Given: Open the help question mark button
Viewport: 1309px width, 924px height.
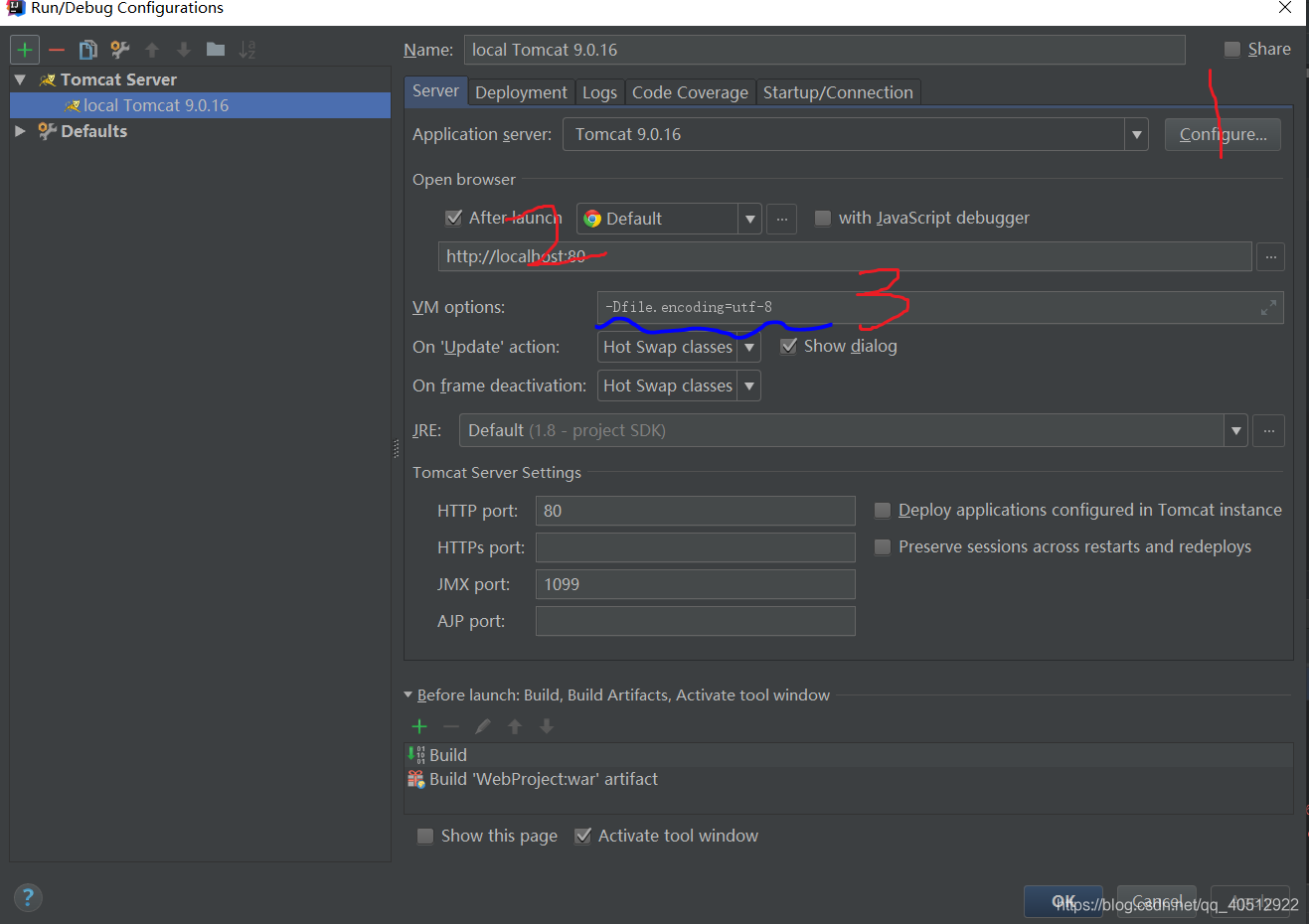Looking at the screenshot, I should point(28,897).
